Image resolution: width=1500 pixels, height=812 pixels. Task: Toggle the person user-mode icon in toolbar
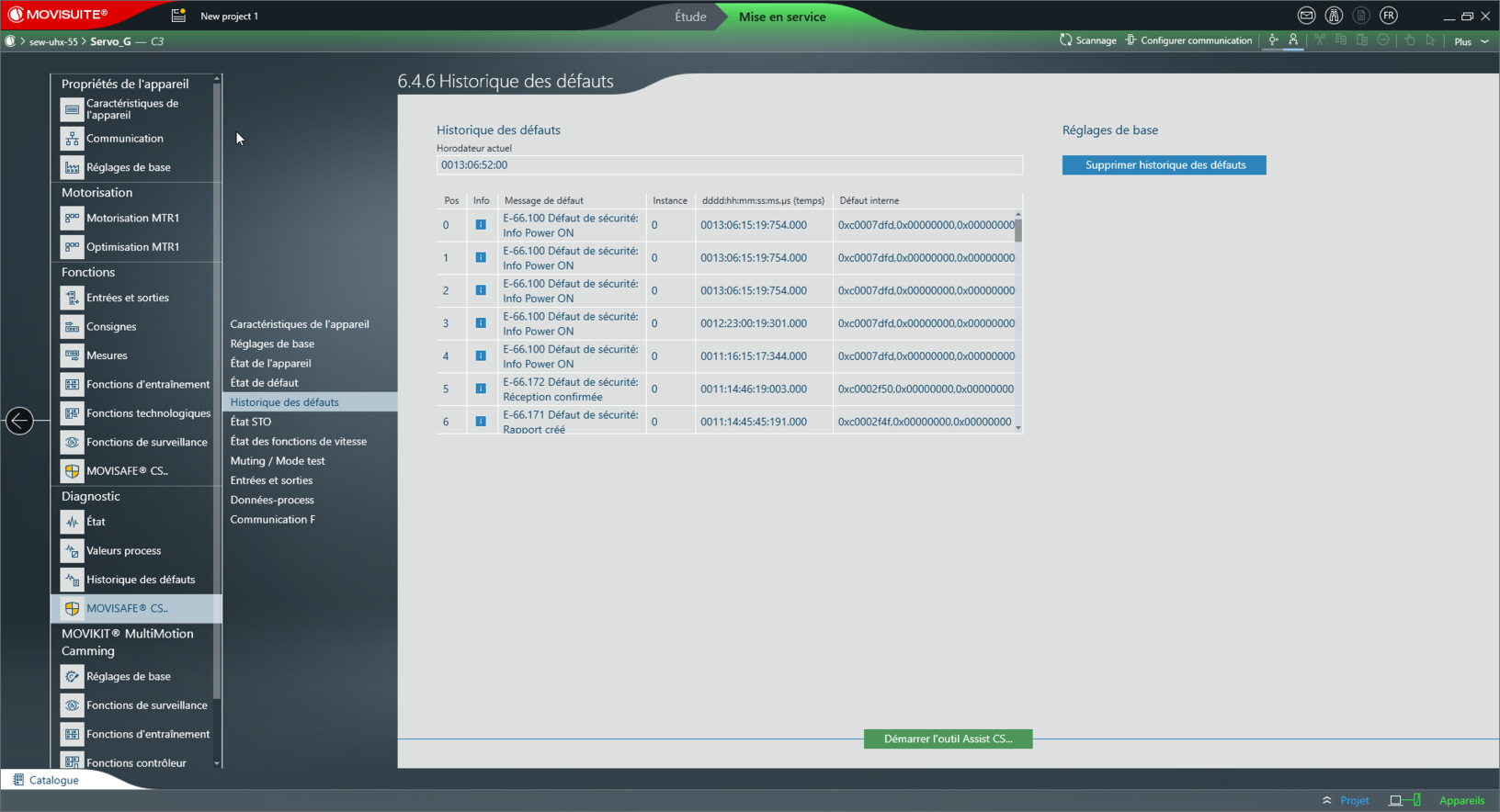1293,40
